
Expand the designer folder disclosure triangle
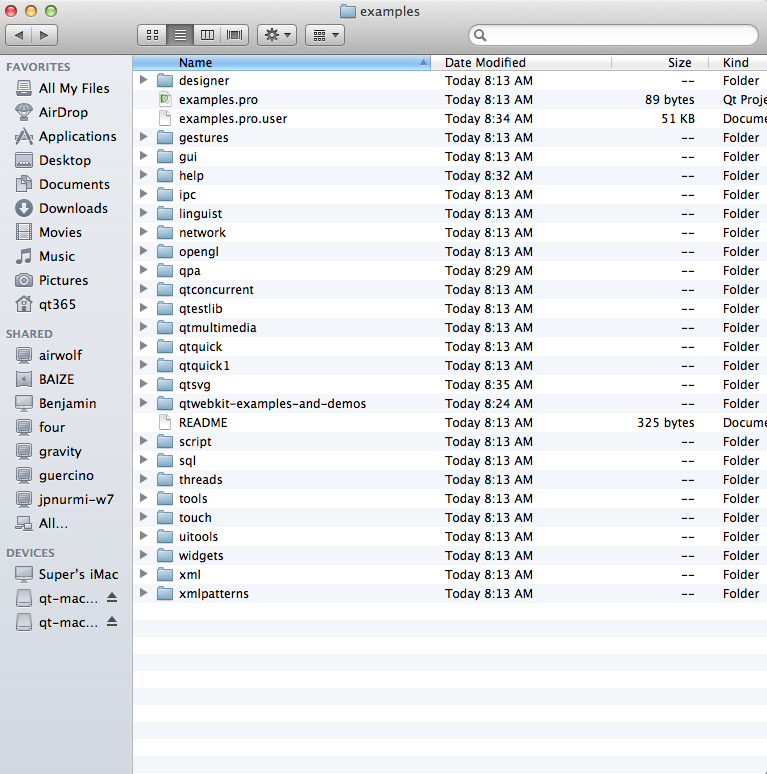coord(144,81)
